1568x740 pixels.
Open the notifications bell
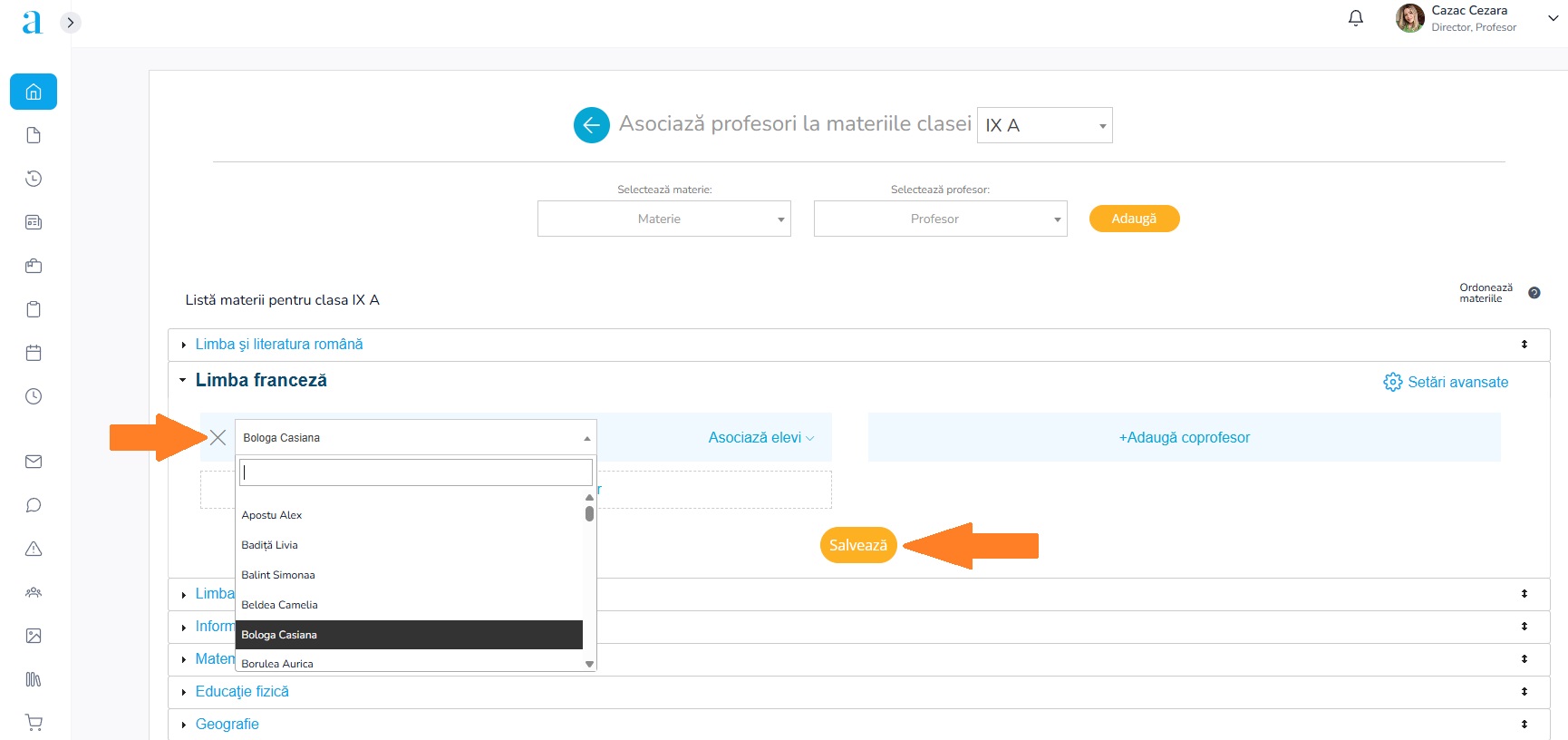(x=1355, y=18)
